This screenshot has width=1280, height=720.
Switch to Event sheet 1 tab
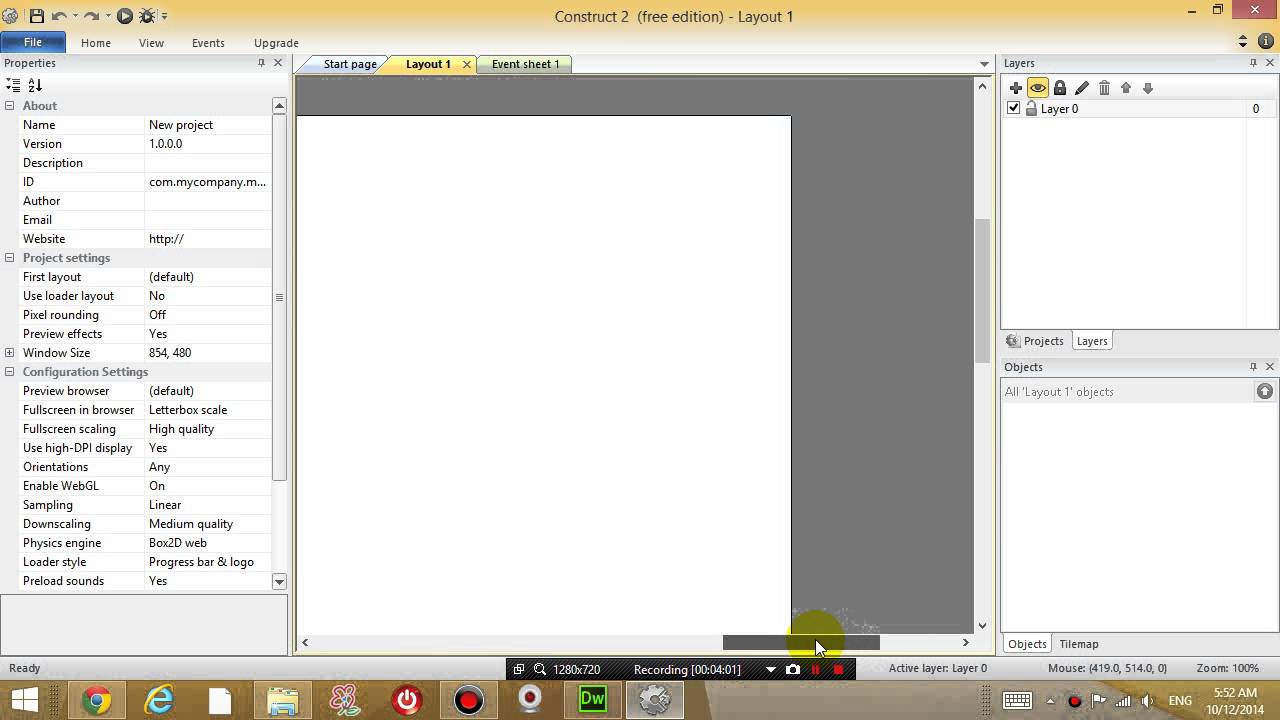(525, 64)
